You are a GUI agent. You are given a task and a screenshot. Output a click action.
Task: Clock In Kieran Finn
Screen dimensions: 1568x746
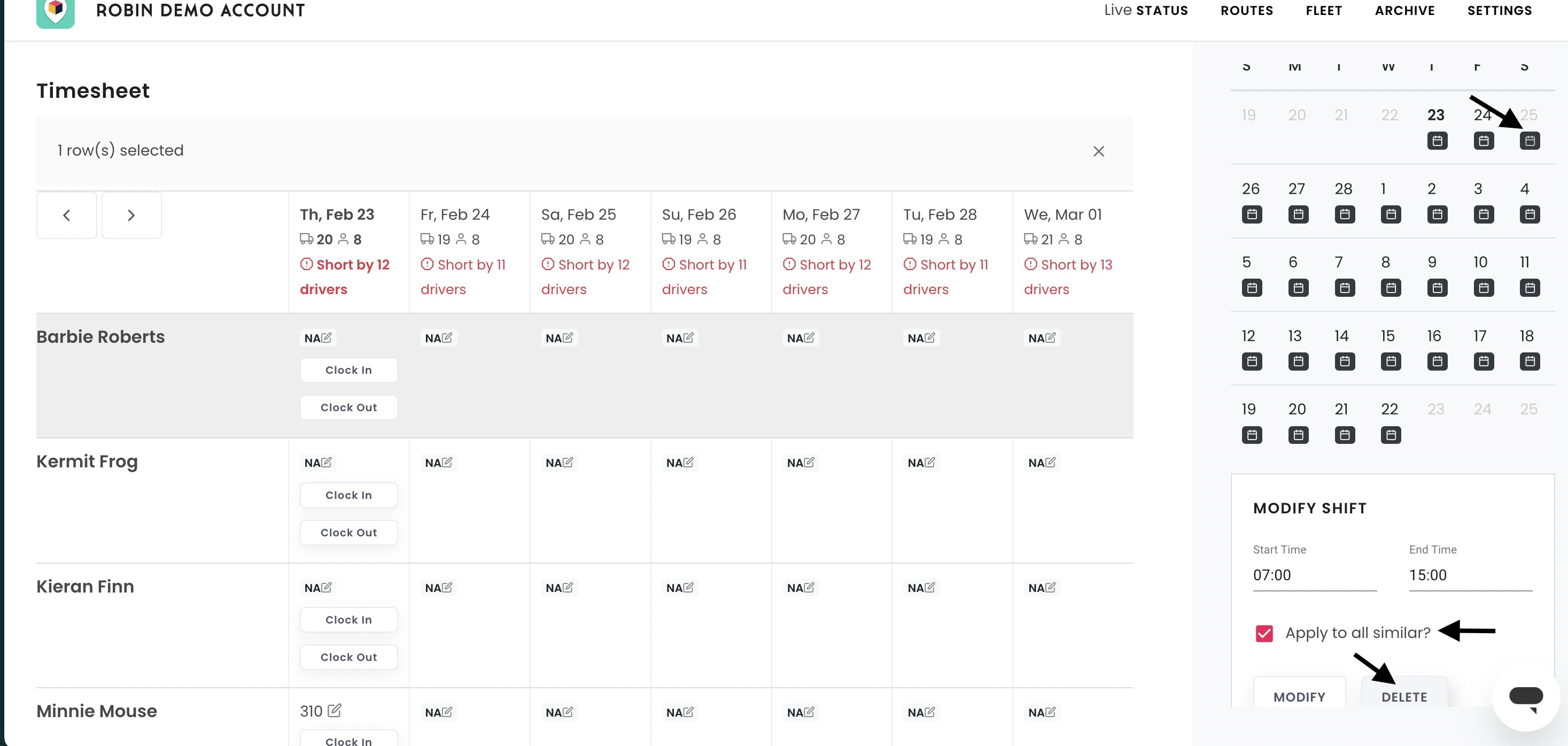(349, 619)
